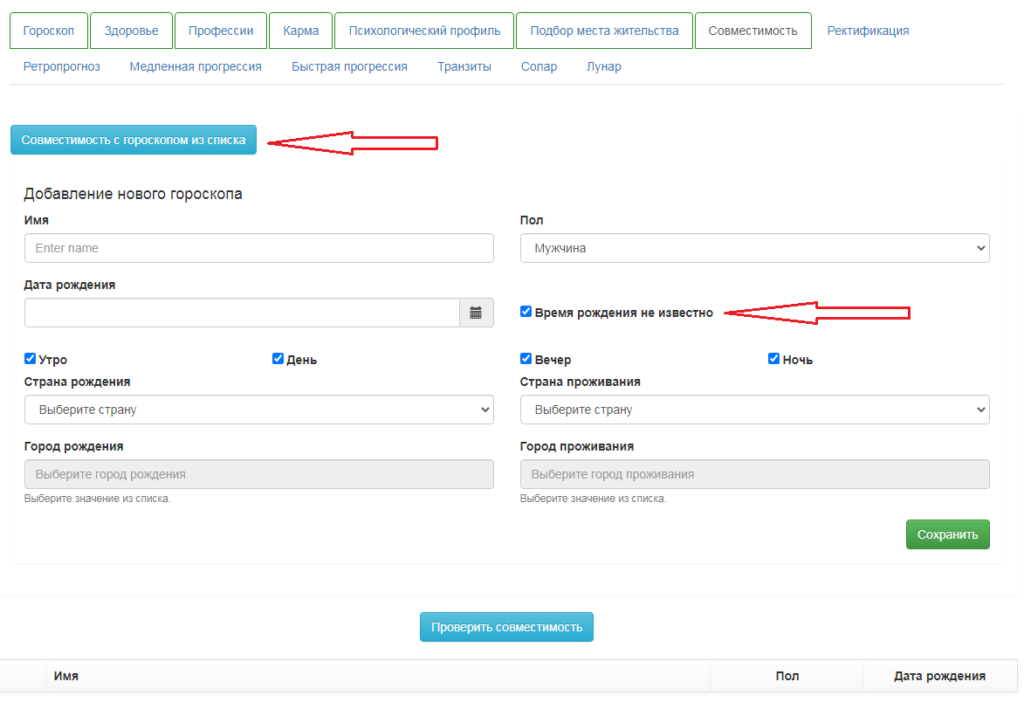Disable the "Ночь" checkbox

[x=774, y=359]
